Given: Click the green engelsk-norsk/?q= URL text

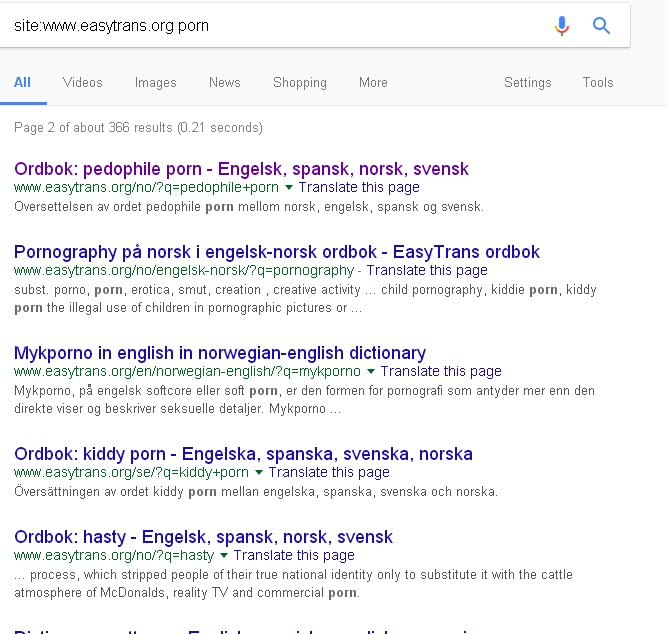Looking at the screenshot, I should click(x=184, y=271).
